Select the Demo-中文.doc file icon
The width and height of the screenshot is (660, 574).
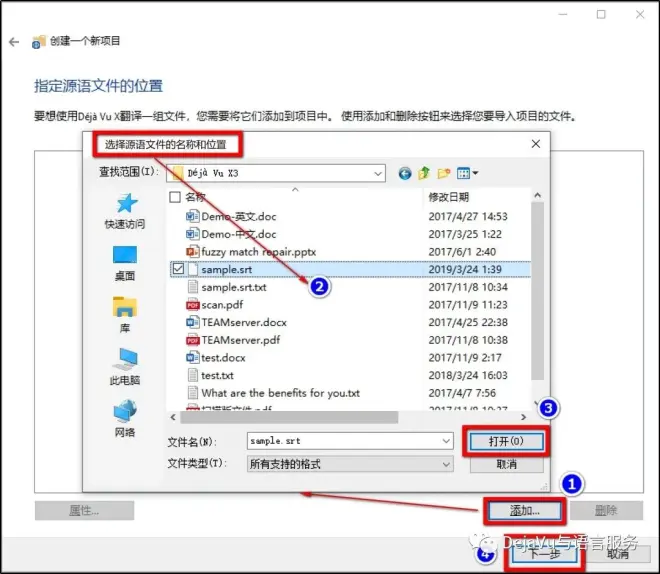(x=192, y=234)
